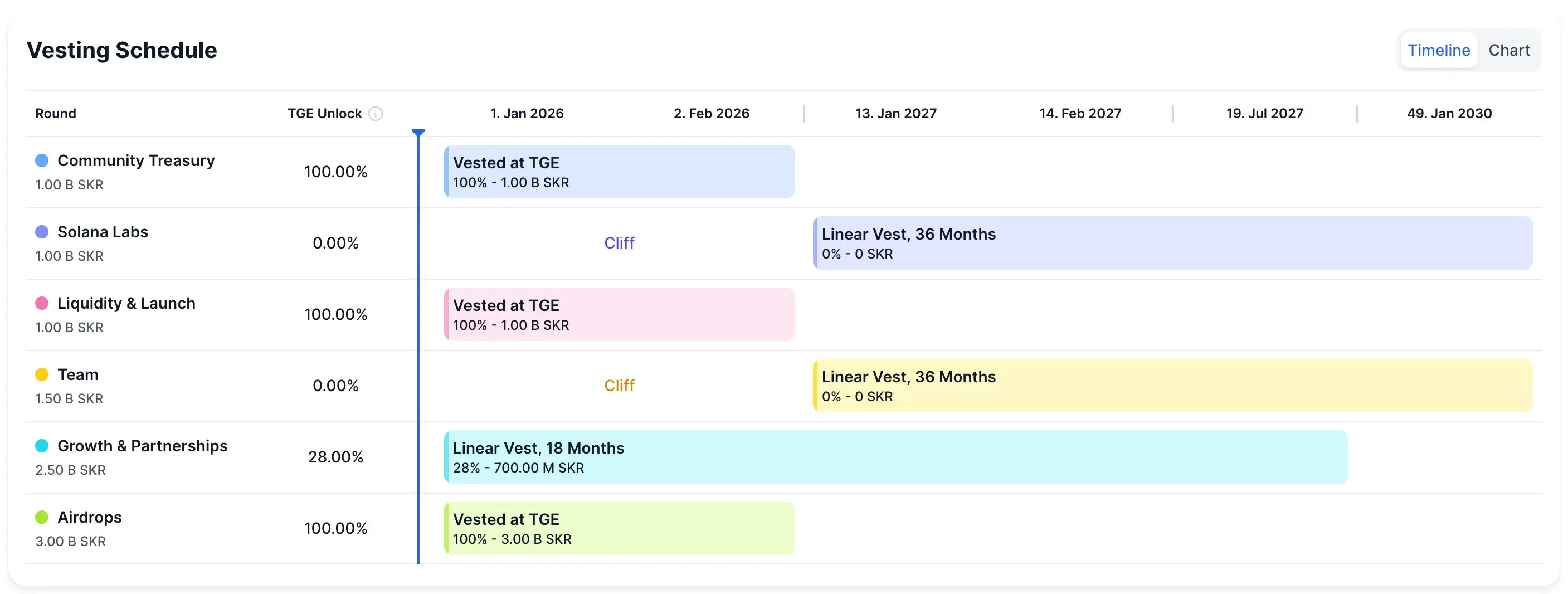1568x594 pixels.
Task: Click the 49. Jan 2030 date header
Action: tap(1449, 114)
